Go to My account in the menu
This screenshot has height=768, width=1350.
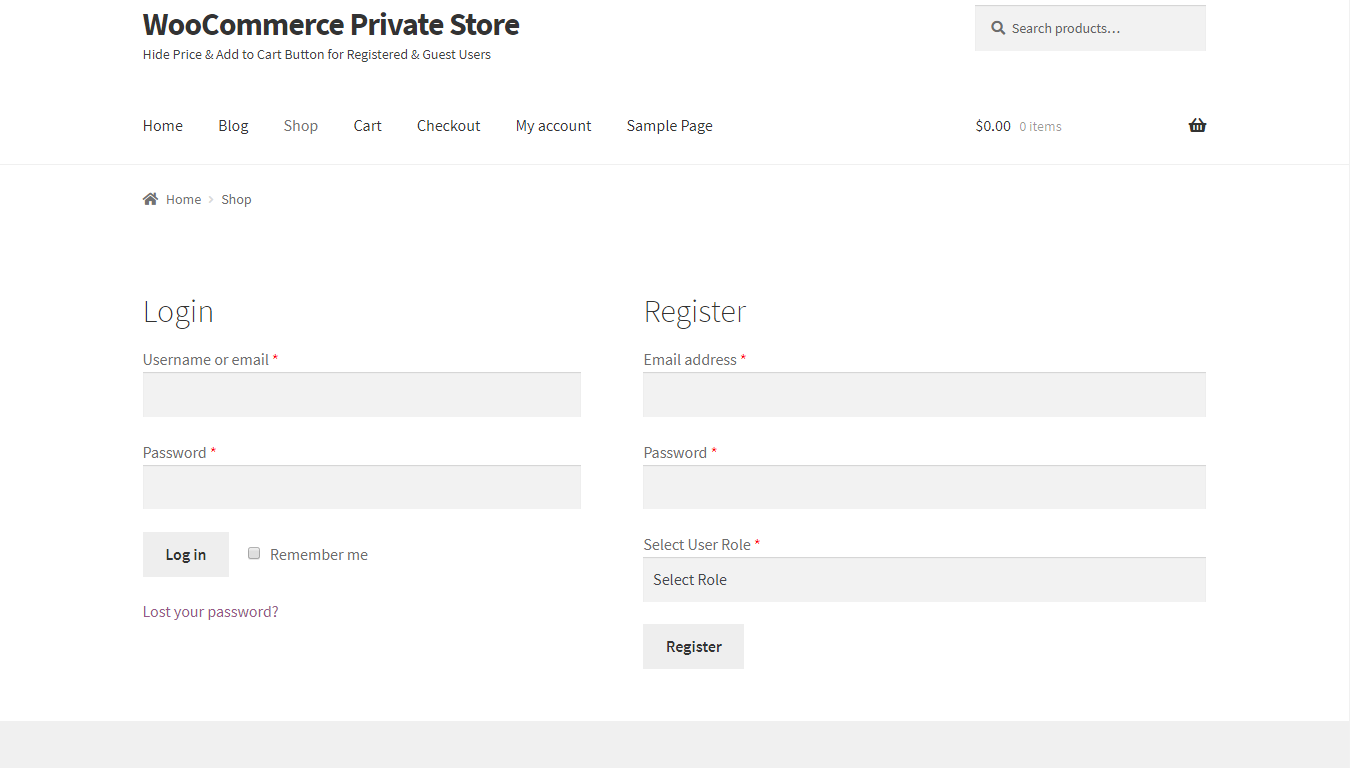pos(553,125)
